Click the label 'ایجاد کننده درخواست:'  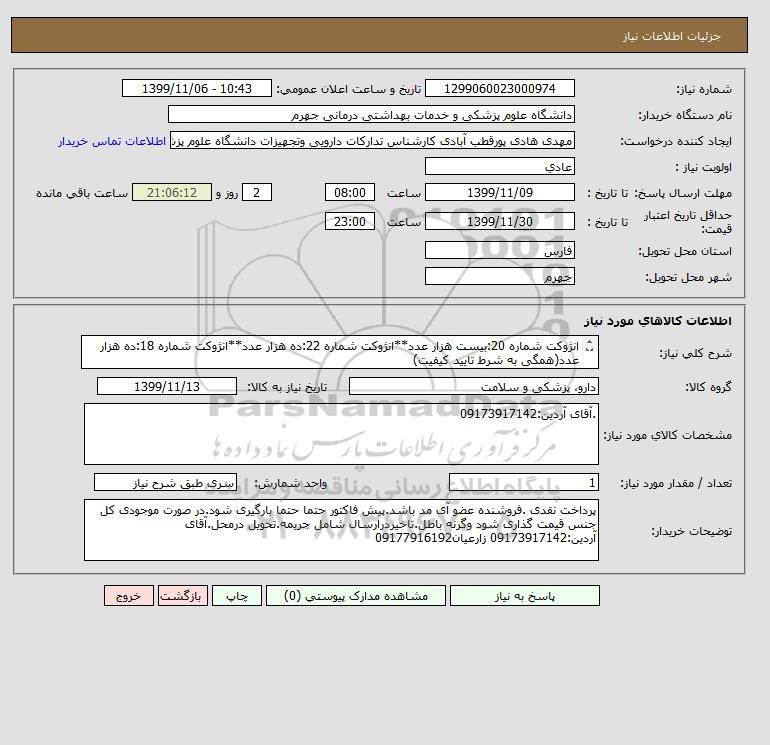[x=676, y=141]
